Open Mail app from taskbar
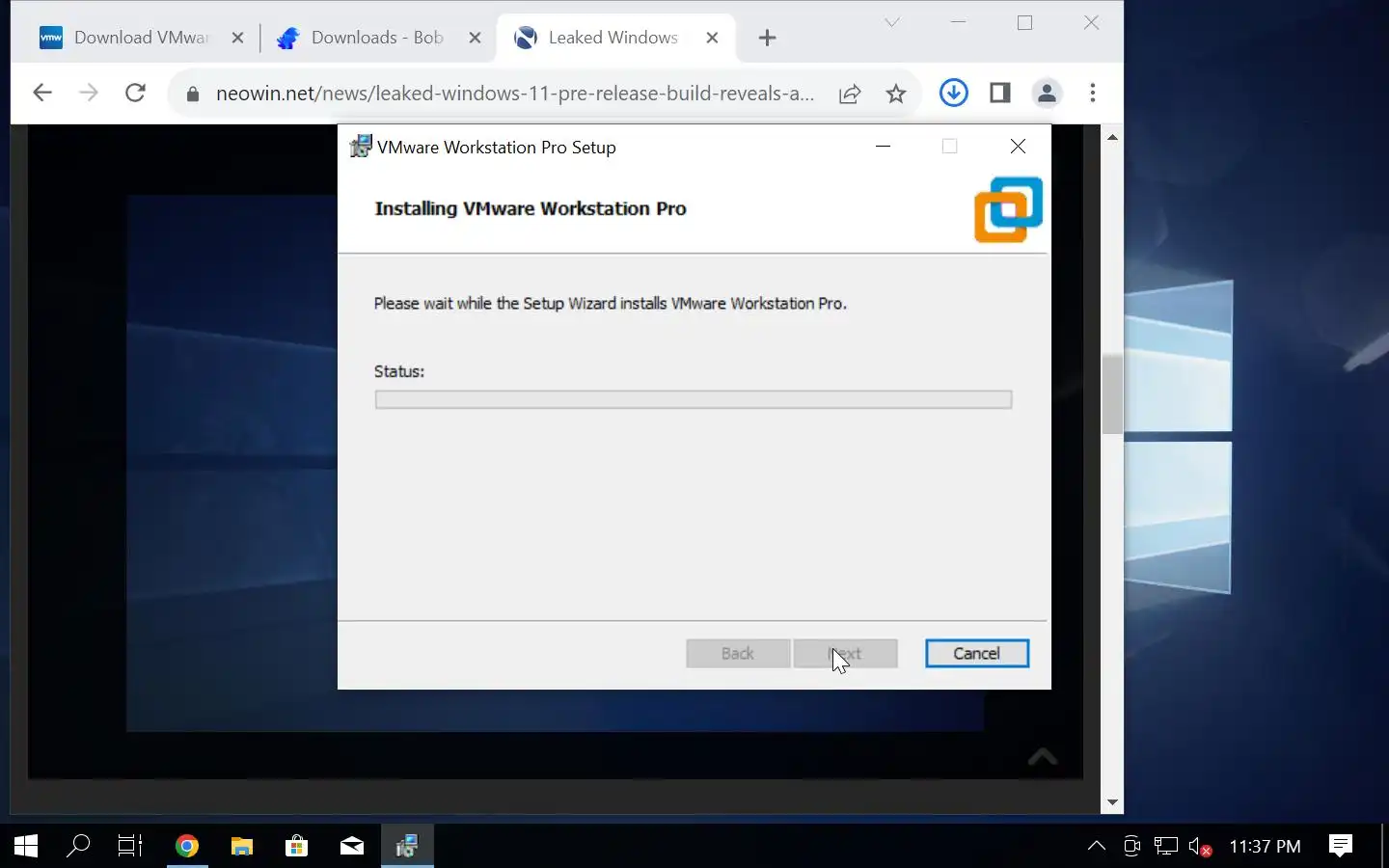 pyautogui.click(x=352, y=846)
